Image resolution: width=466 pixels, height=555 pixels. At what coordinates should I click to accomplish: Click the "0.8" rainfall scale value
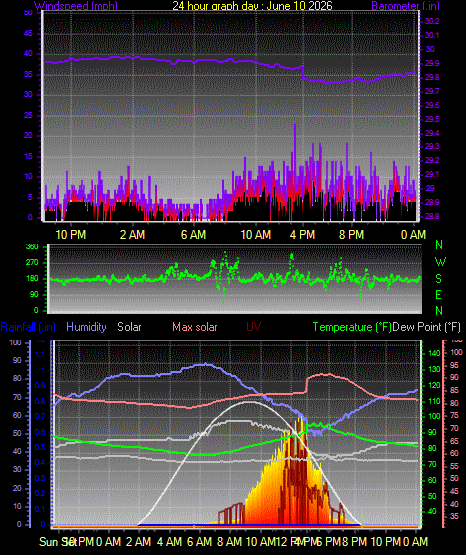pos(40,401)
